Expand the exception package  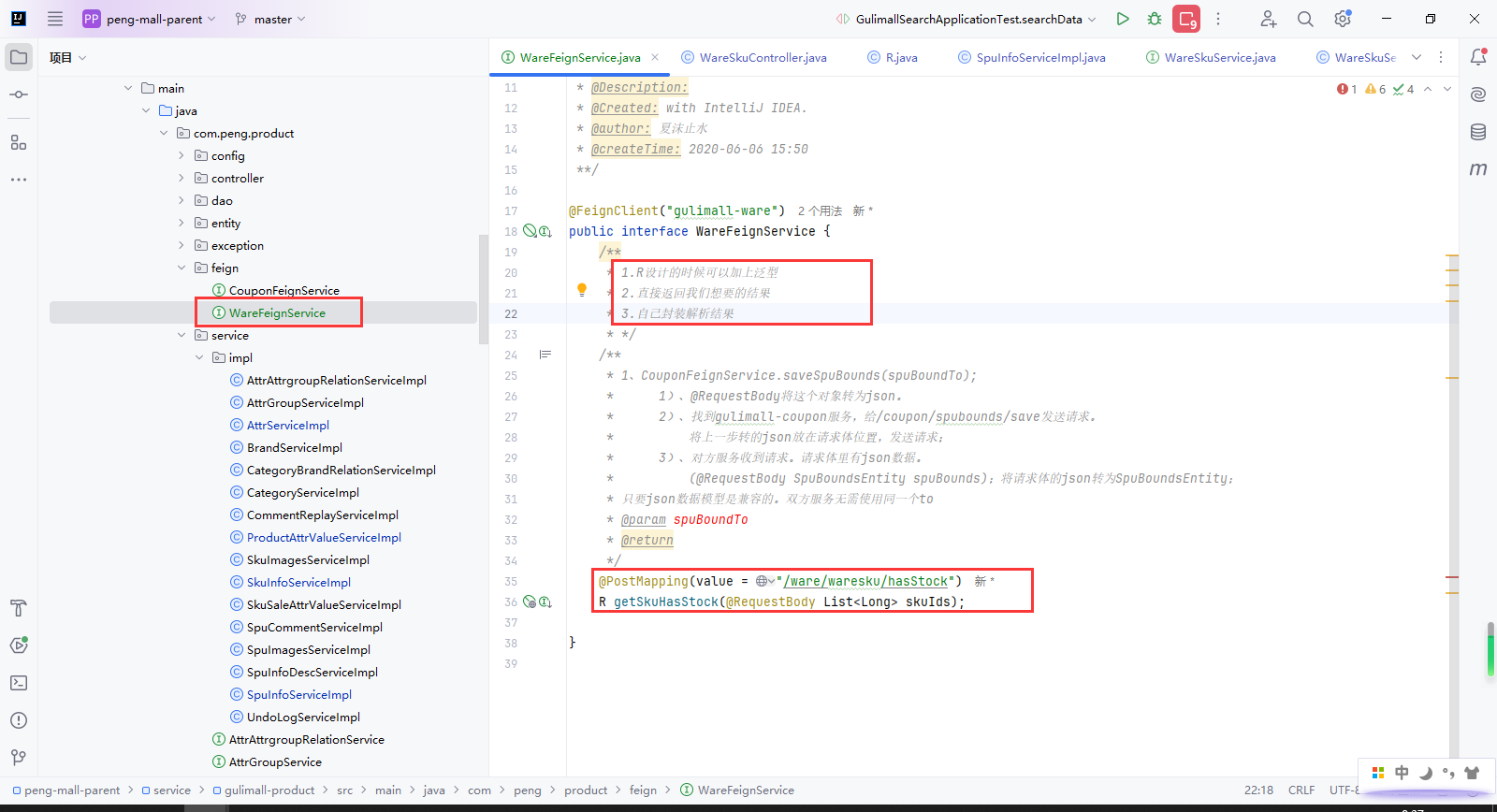click(182, 245)
